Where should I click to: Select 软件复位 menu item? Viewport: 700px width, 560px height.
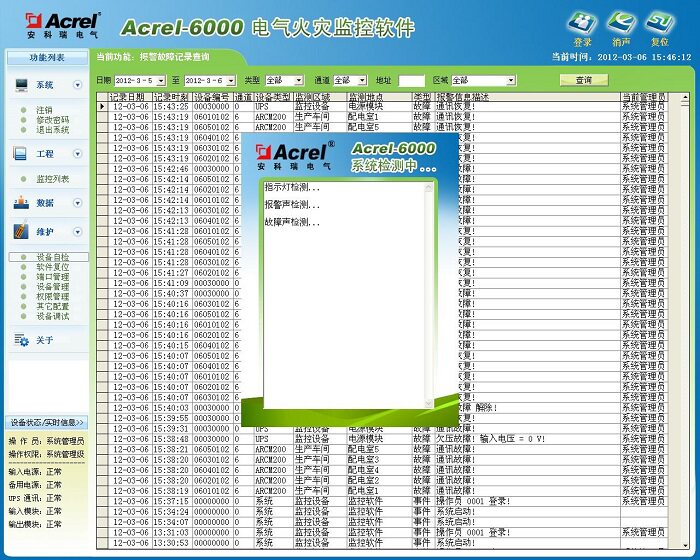pyautogui.click(x=53, y=267)
